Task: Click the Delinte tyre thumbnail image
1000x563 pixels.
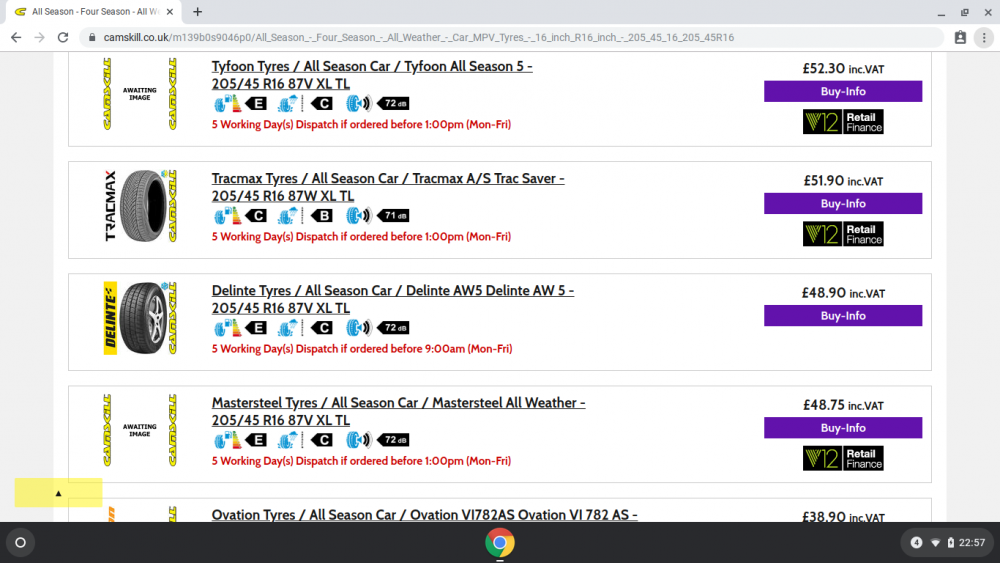Action: [140, 318]
